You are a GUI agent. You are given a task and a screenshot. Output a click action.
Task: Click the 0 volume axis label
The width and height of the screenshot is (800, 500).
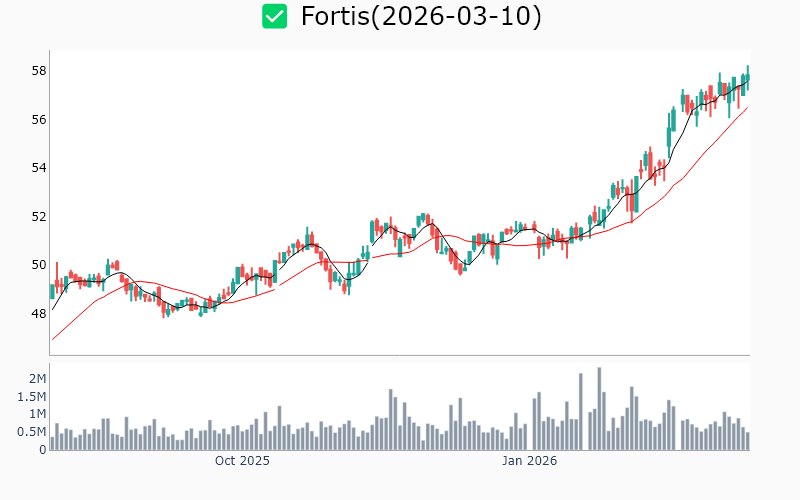tap(43, 450)
